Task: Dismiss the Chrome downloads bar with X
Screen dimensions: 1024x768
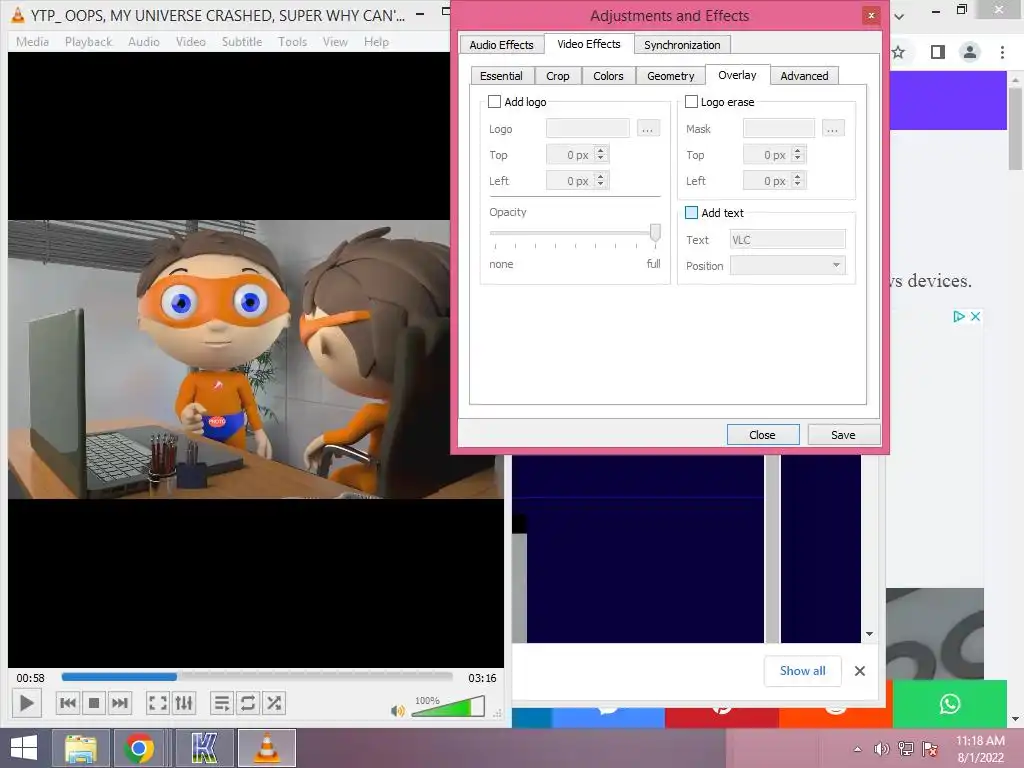Action: pyautogui.click(x=859, y=671)
